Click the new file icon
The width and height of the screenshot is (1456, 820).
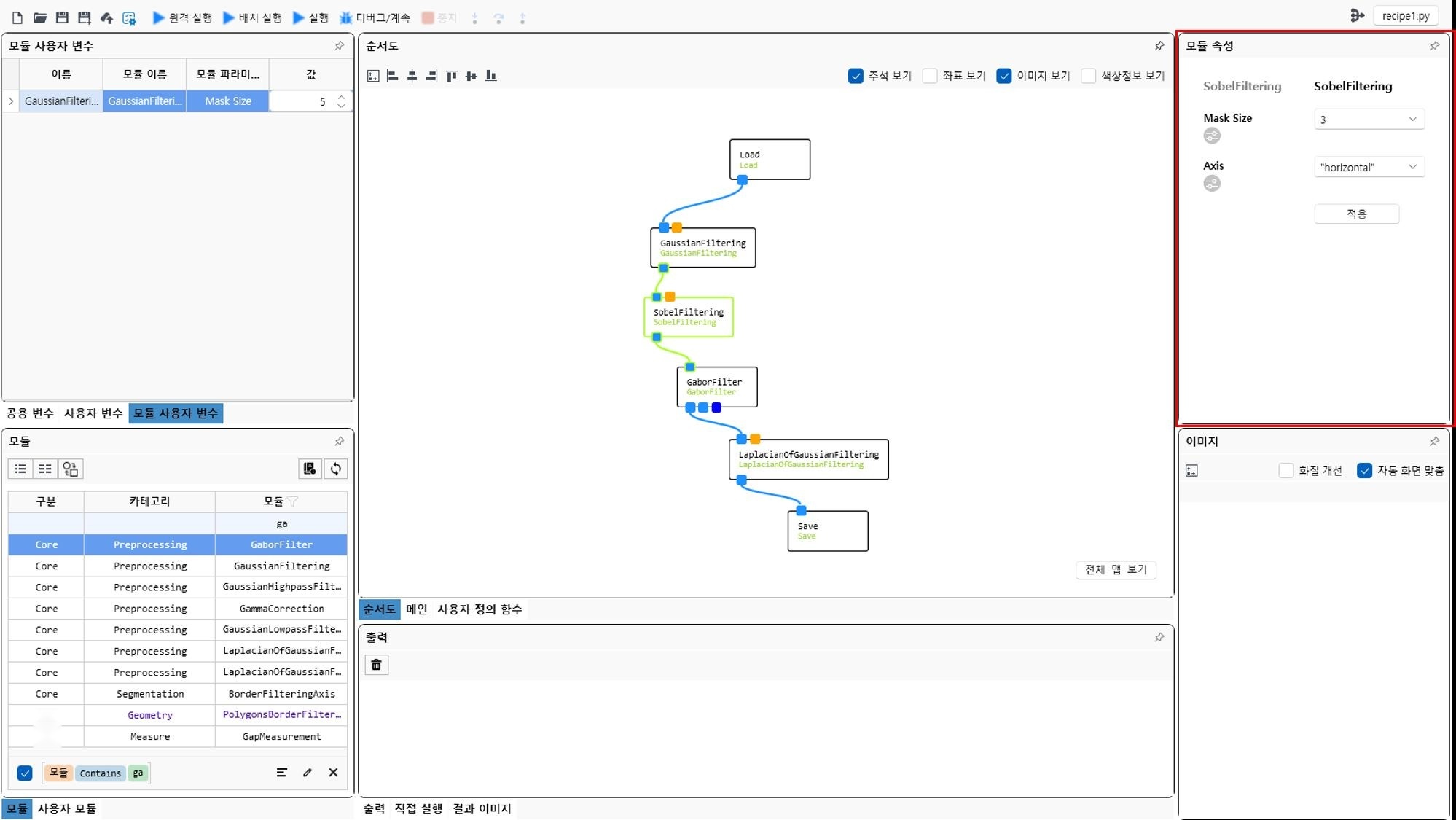point(17,17)
